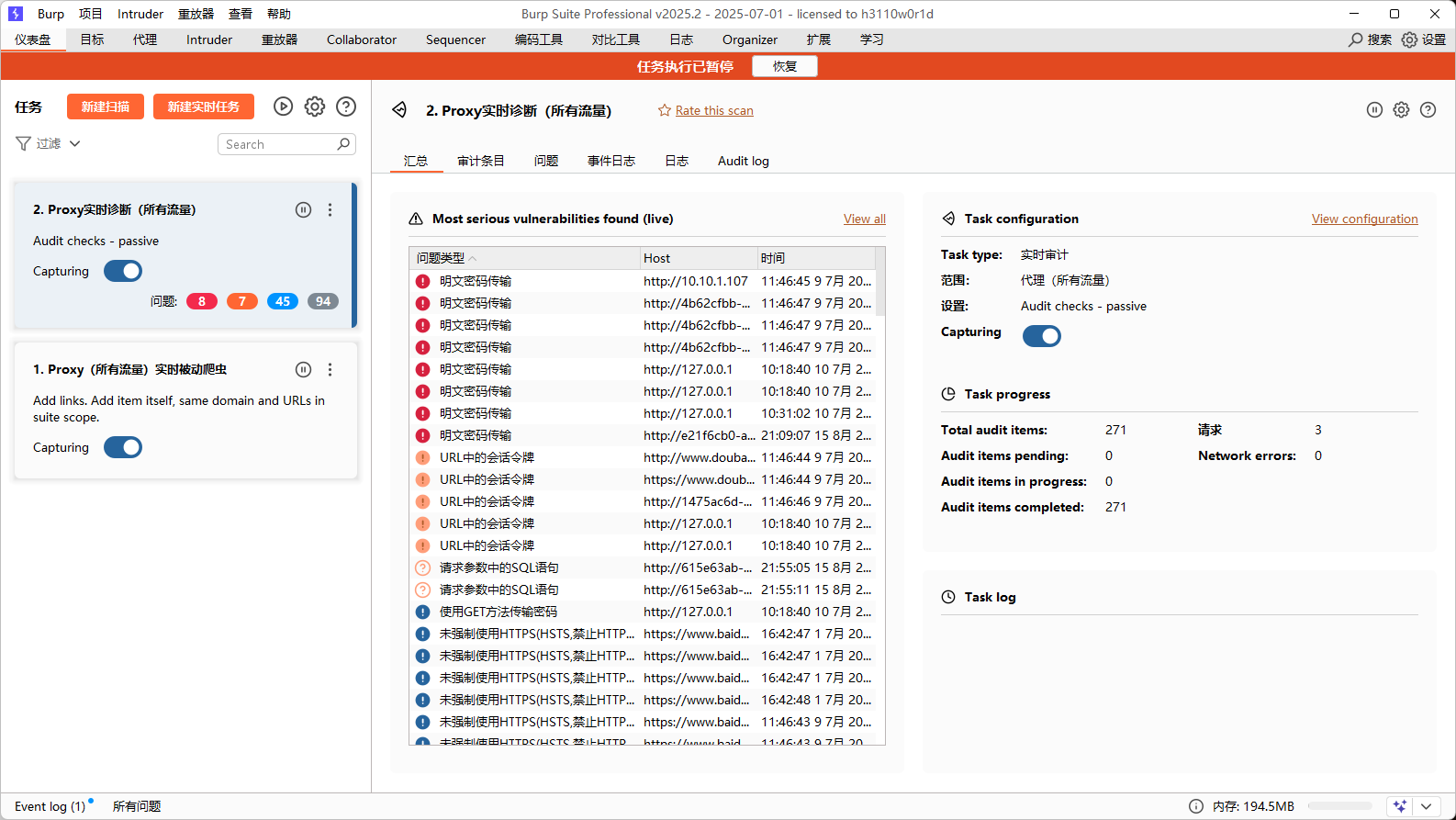Toggle Capturing switch for task 1 passive crawl

[123, 447]
